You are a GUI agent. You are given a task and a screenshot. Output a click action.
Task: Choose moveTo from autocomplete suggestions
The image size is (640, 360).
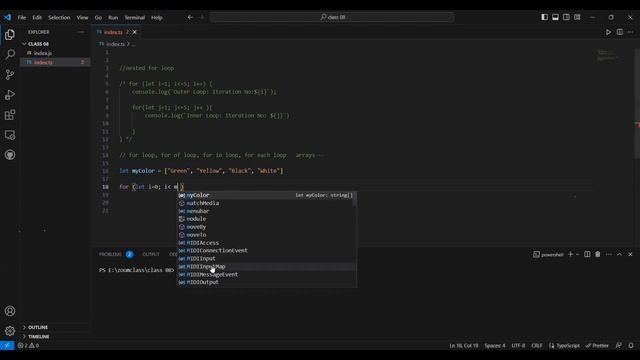point(267,235)
